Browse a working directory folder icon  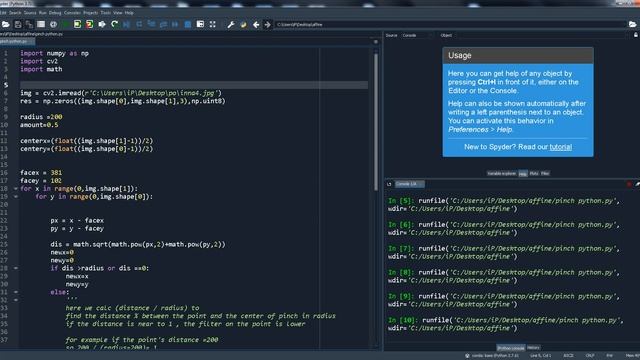(633, 24)
